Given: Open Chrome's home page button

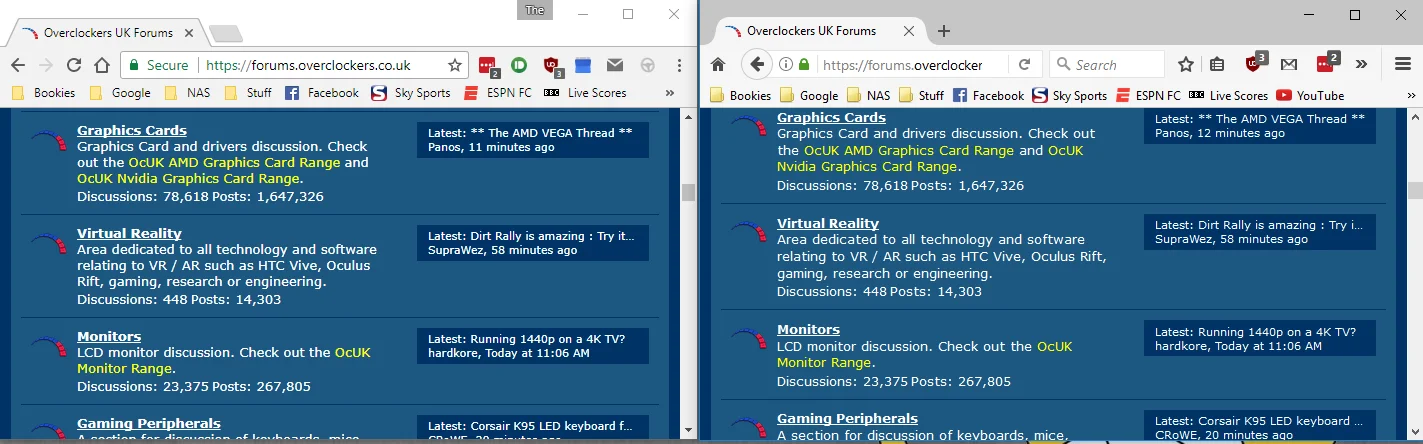Looking at the screenshot, I should (x=101, y=65).
